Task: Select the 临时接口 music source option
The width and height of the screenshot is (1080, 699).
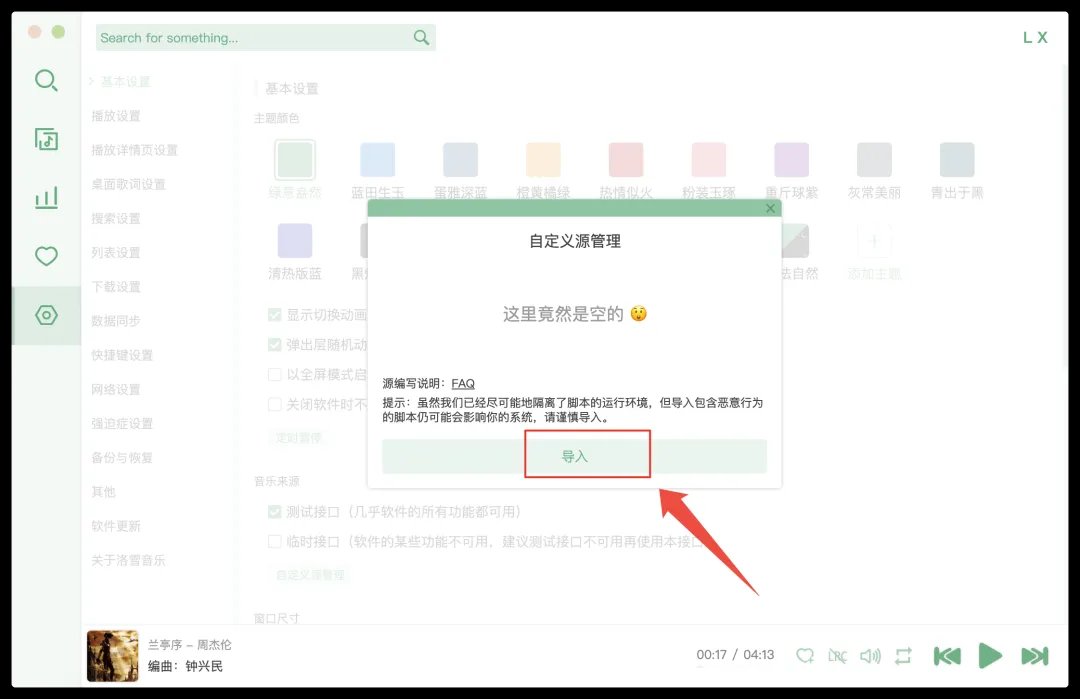Action: pos(275,541)
